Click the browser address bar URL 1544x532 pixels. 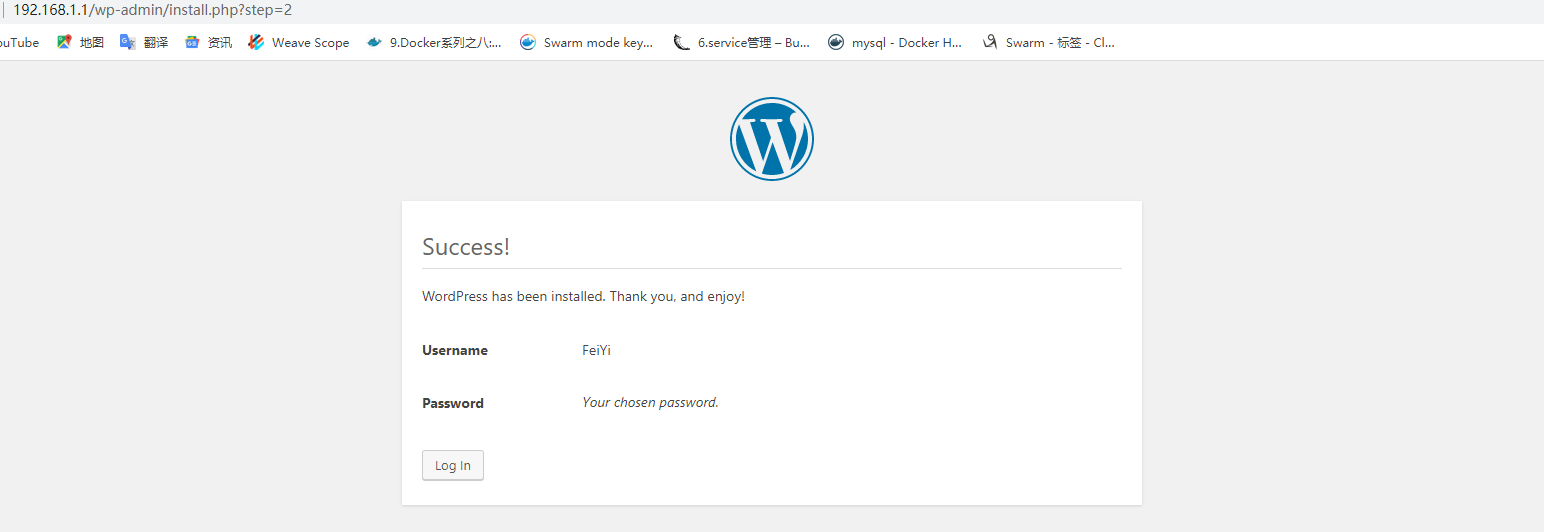[152, 10]
